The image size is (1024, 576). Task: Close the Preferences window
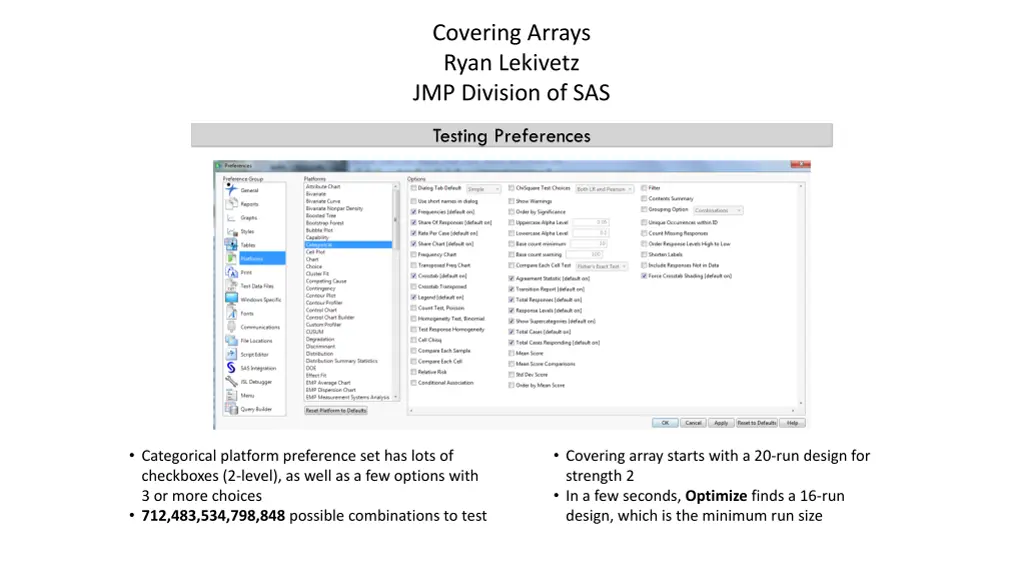(x=800, y=165)
